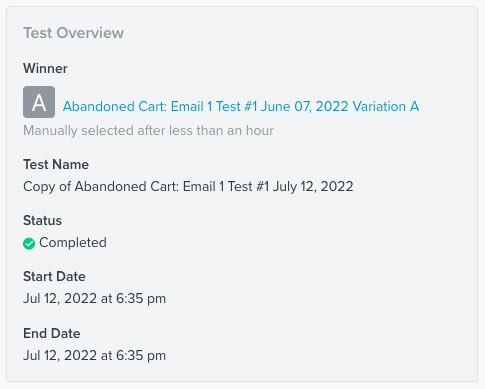Click the End Date label
This screenshot has width=485, height=389.
coord(52,333)
